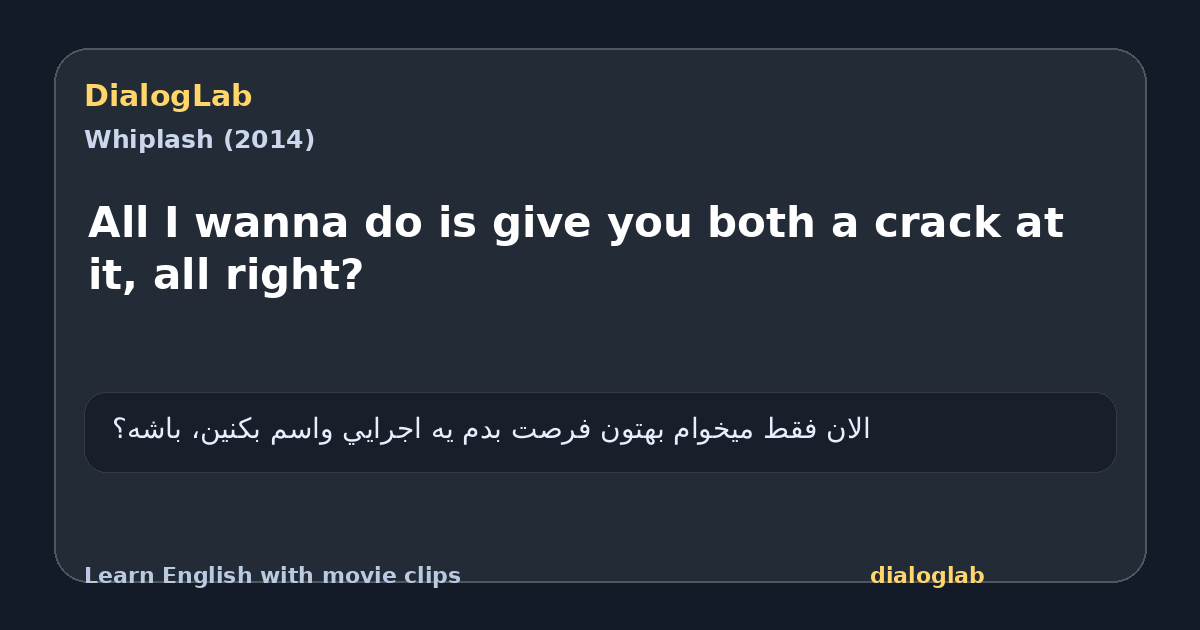Select the English quote beginning "All I wanna"
Image resolution: width=1200 pixels, height=630 pixels.
pyautogui.click(x=576, y=248)
